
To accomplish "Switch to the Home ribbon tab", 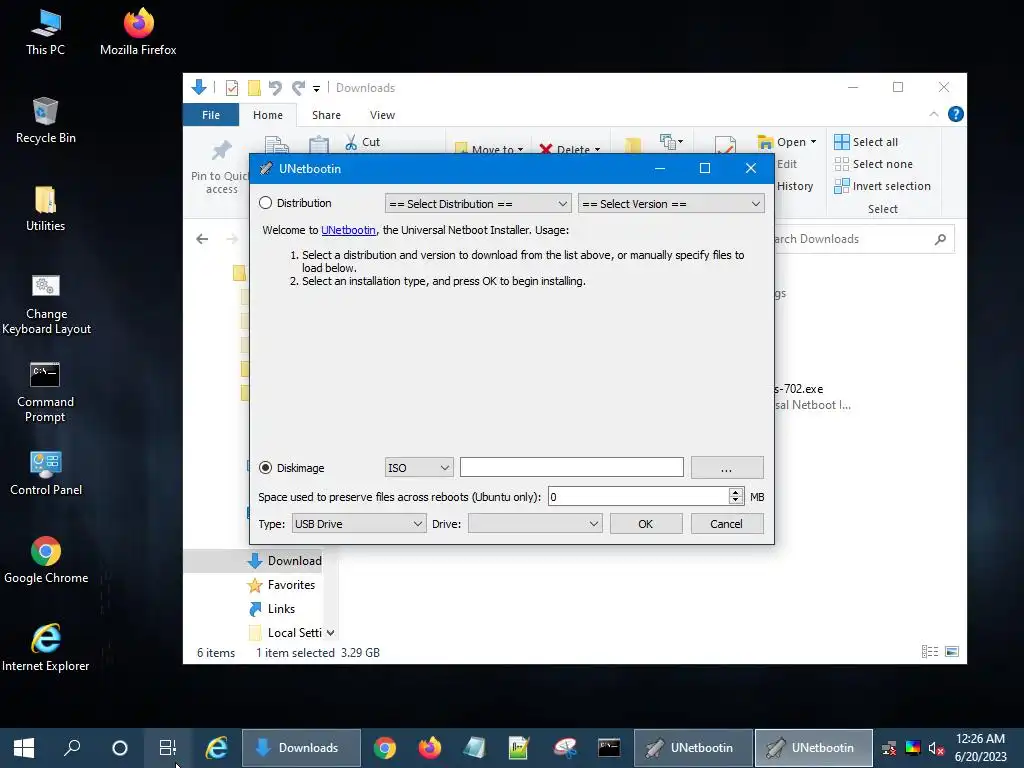I will 268,115.
